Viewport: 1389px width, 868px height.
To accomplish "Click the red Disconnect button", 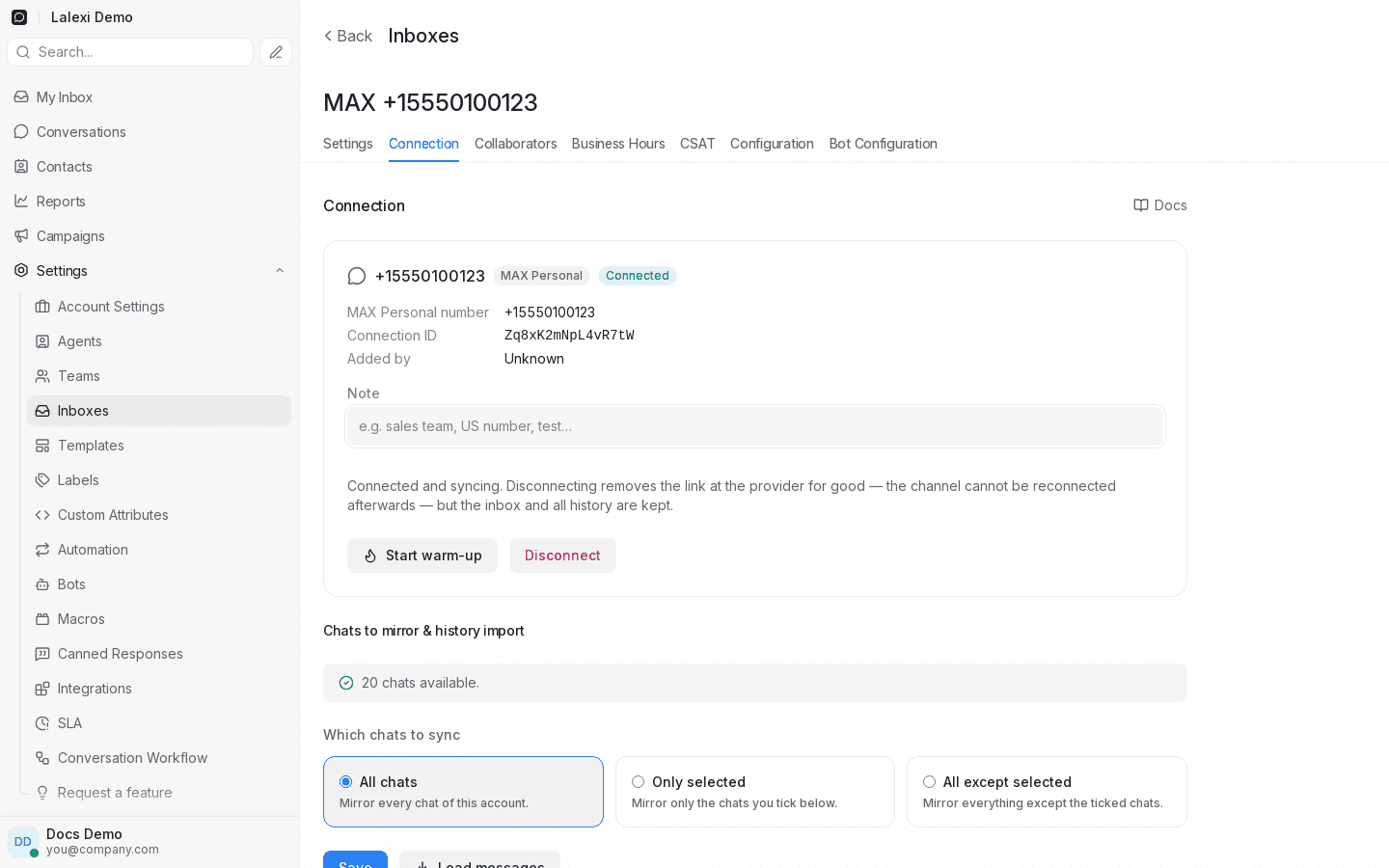I will click(x=562, y=556).
